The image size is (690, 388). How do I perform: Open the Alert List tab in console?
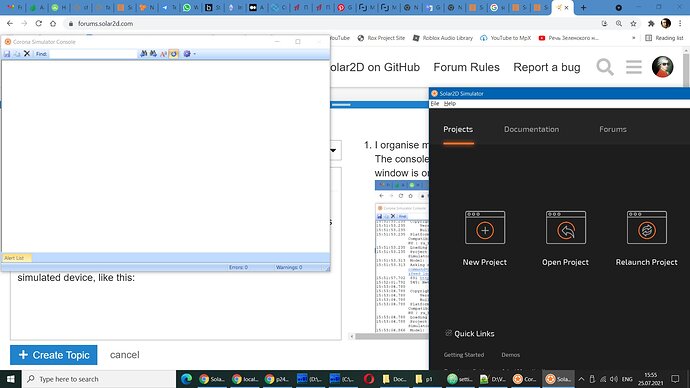16,258
